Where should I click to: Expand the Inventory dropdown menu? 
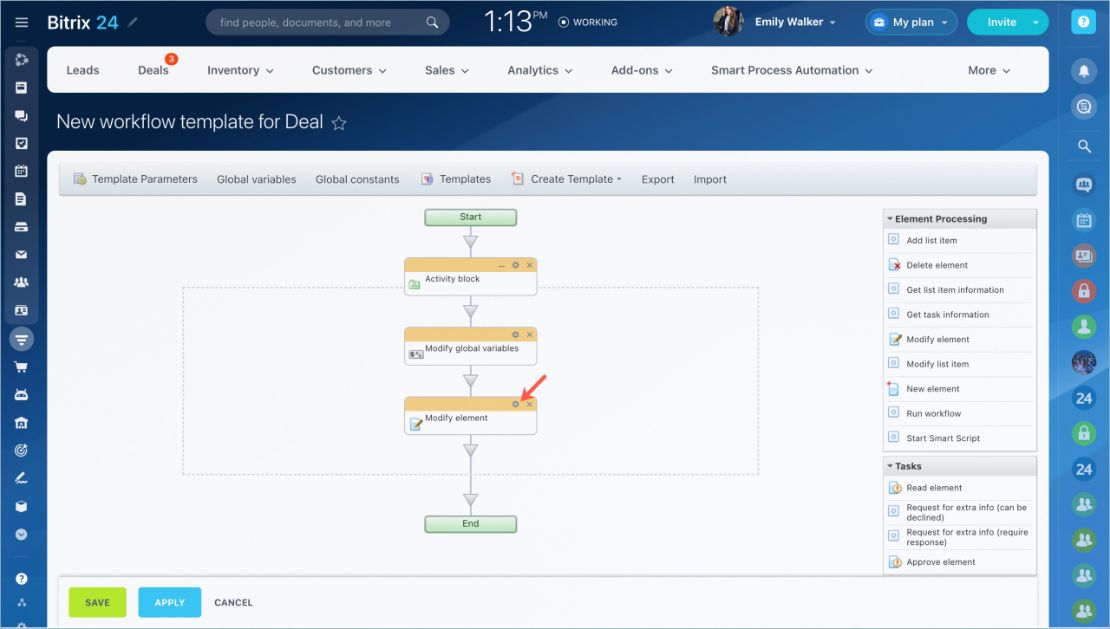(240, 70)
